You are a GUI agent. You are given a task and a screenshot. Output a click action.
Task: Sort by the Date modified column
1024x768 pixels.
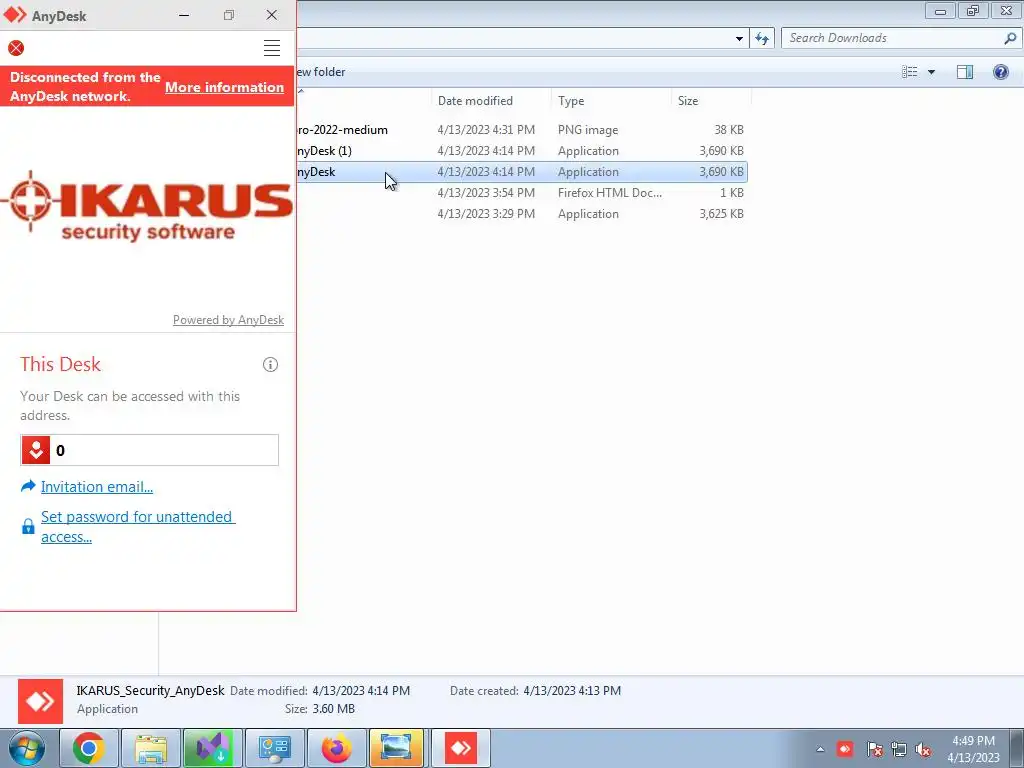(x=491, y=101)
